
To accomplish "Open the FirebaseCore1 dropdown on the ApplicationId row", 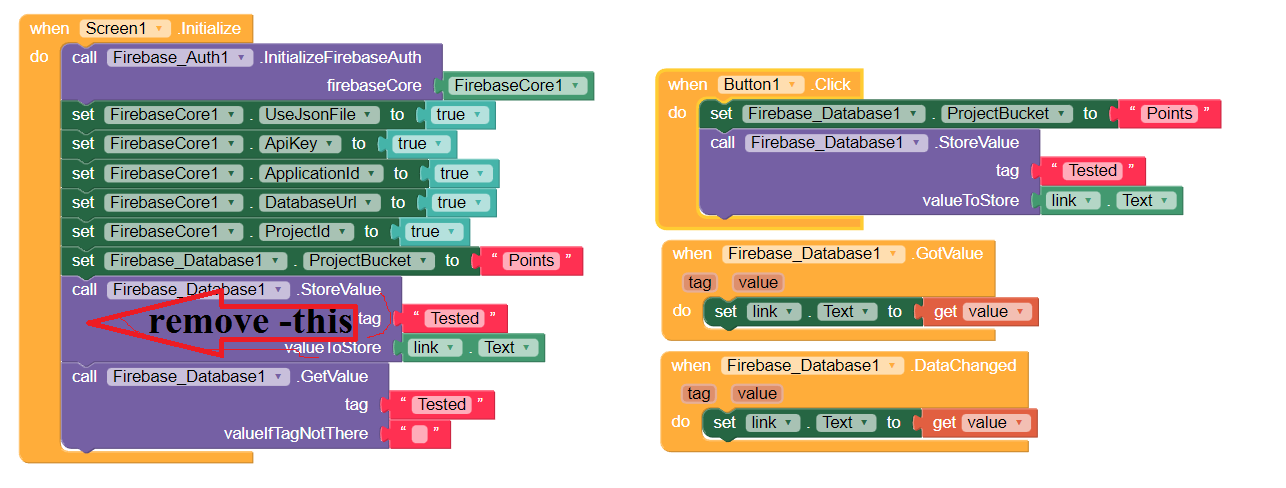I will (x=174, y=173).
